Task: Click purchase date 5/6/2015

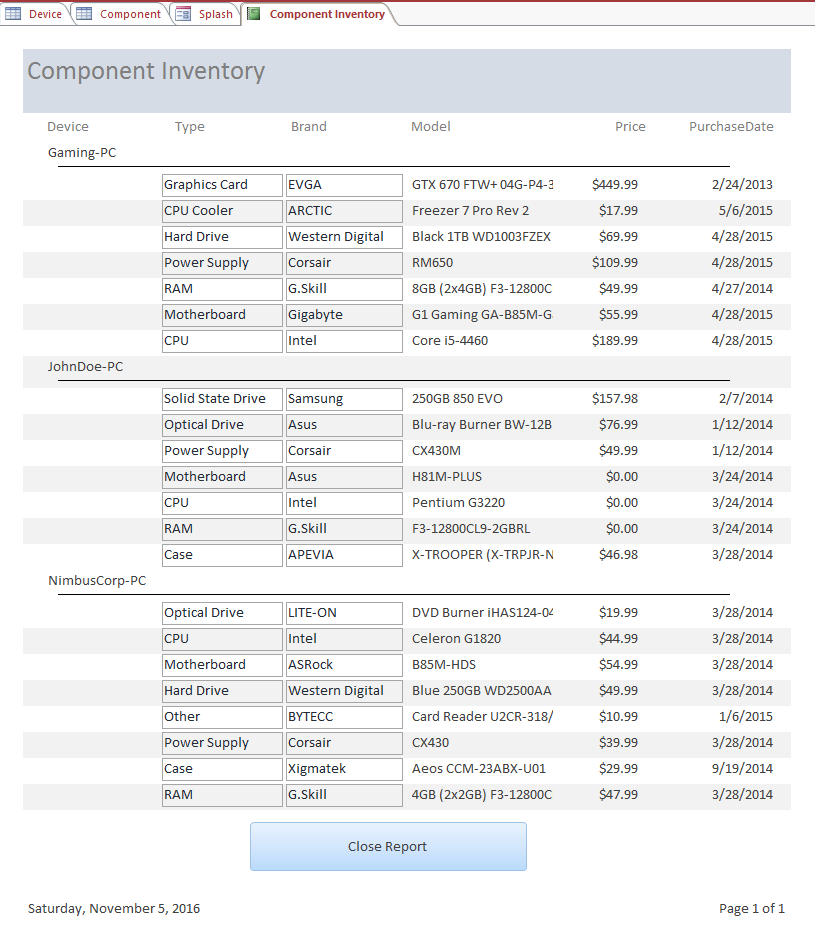Action: 746,211
